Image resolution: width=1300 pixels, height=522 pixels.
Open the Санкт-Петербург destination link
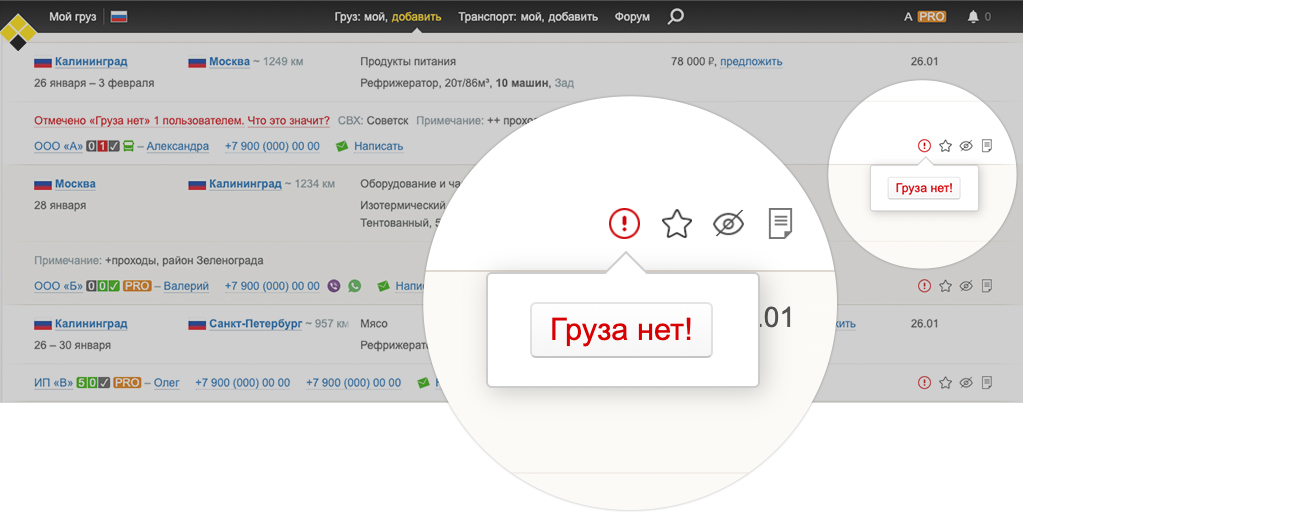255,324
